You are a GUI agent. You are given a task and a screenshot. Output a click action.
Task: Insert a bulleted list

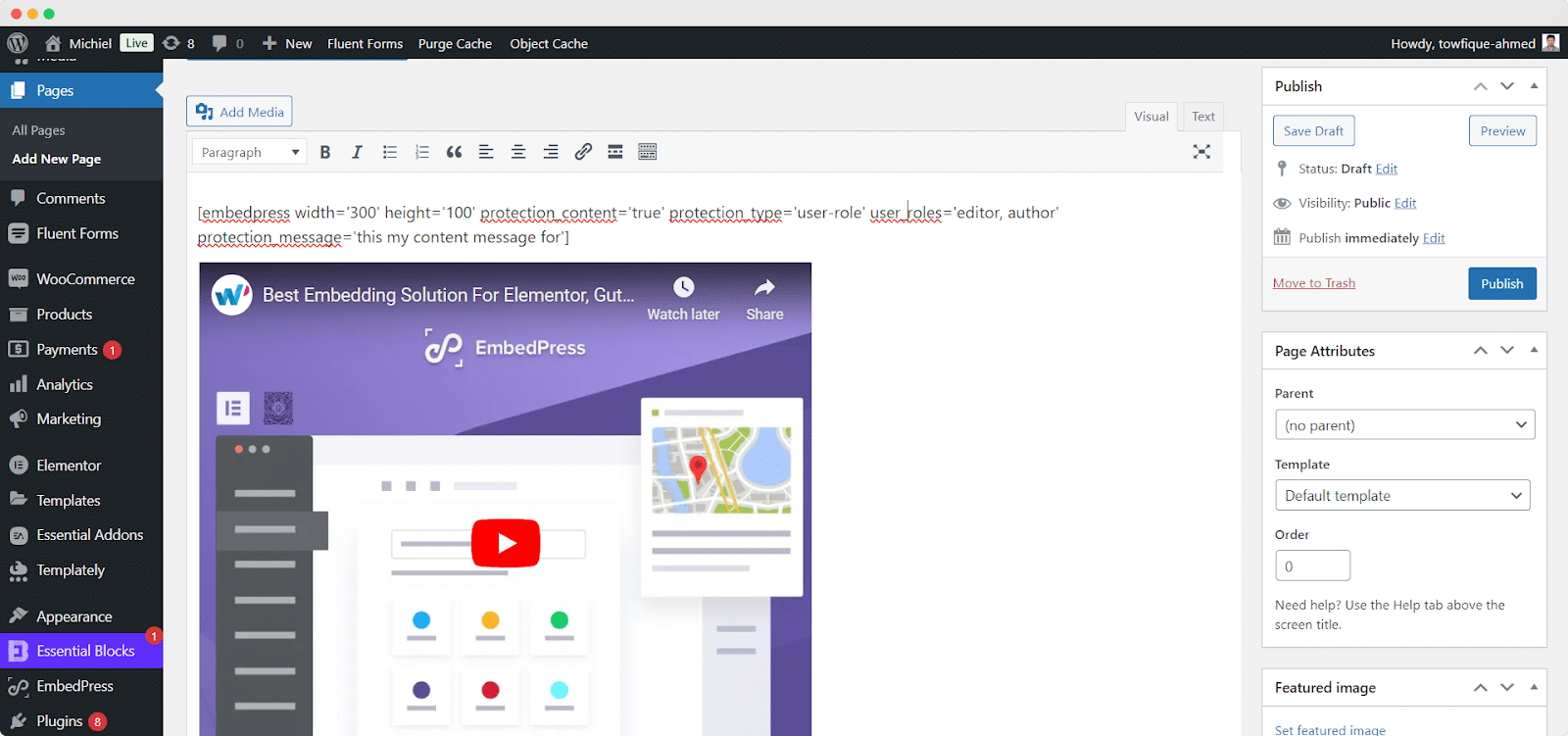pyautogui.click(x=390, y=152)
